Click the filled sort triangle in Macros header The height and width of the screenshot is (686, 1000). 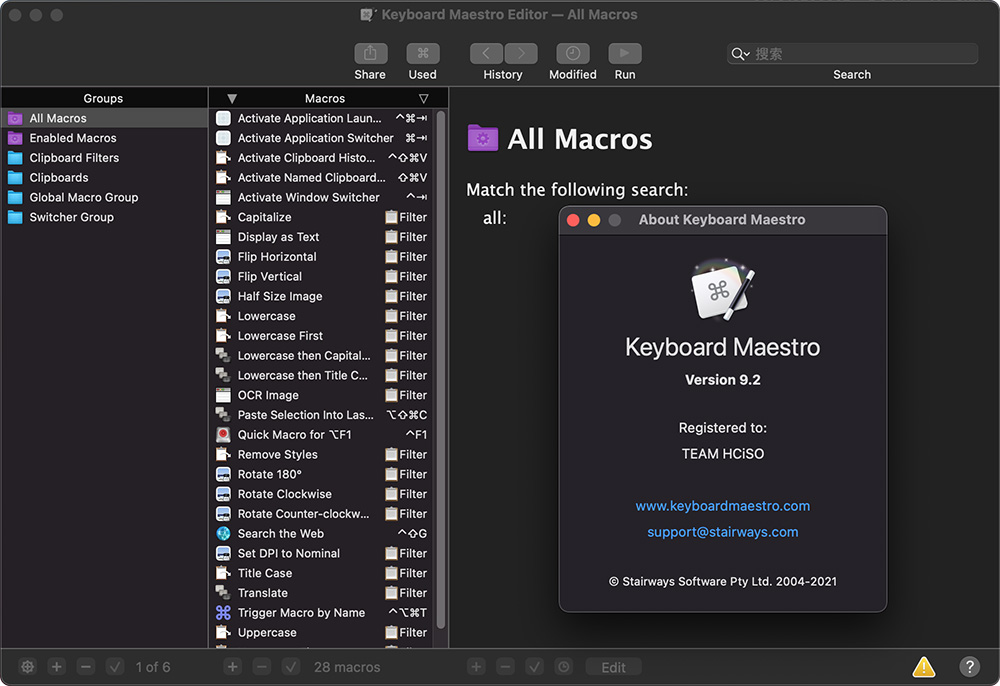click(x=232, y=99)
